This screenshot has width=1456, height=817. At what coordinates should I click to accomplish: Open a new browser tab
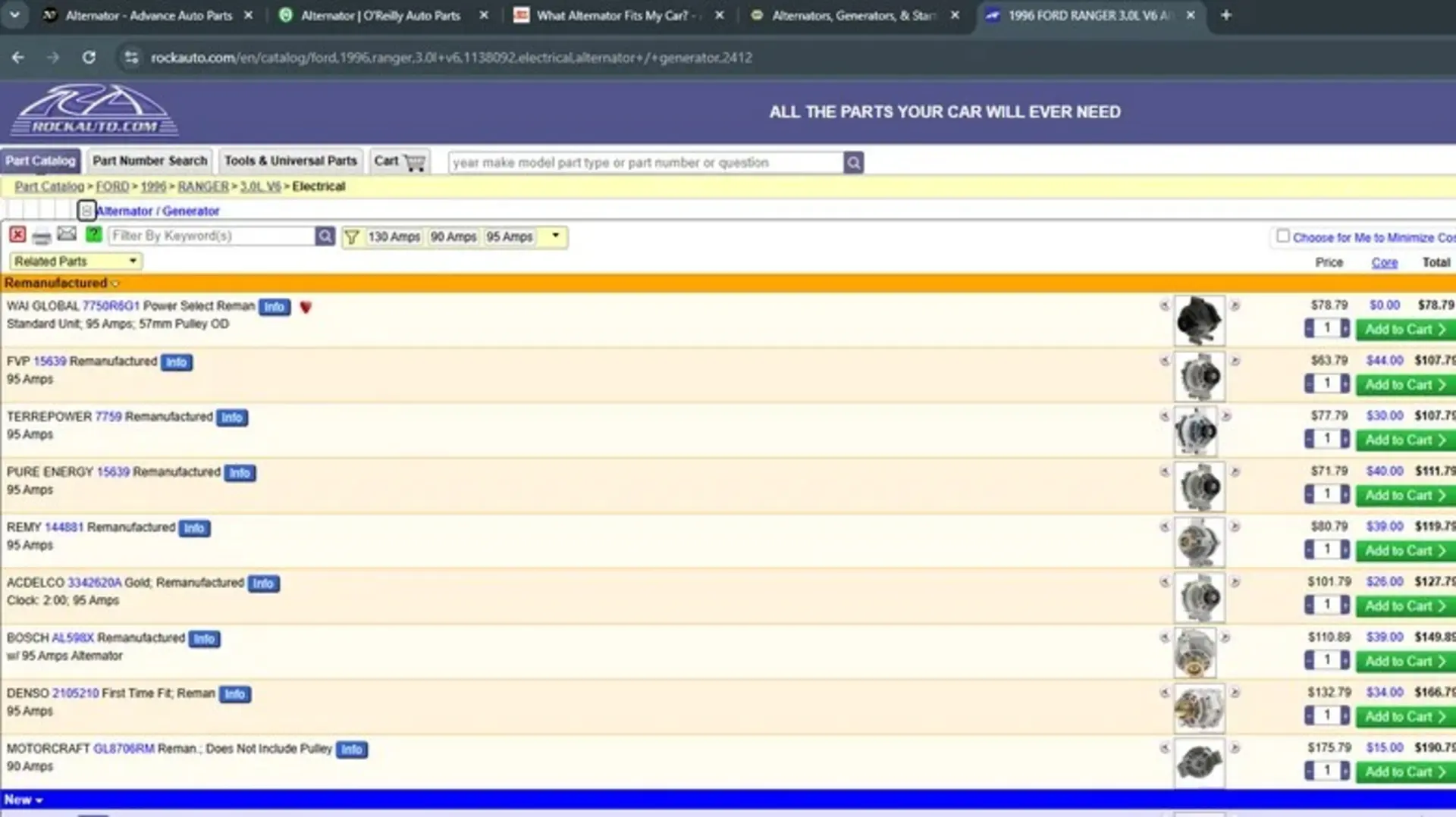pos(1225,15)
